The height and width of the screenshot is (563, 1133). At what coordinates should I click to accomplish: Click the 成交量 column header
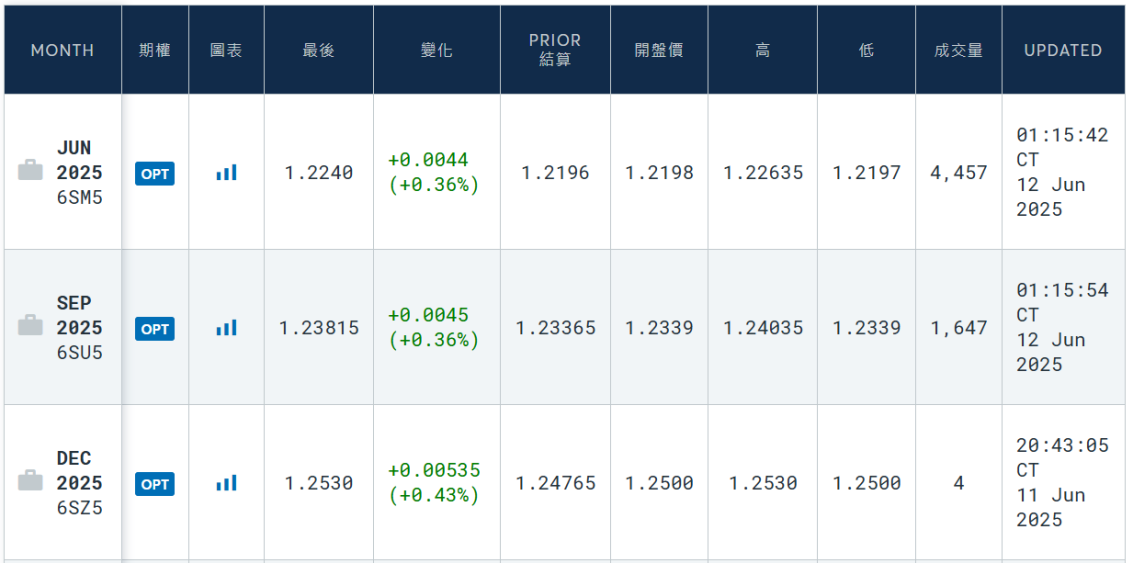point(958,50)
